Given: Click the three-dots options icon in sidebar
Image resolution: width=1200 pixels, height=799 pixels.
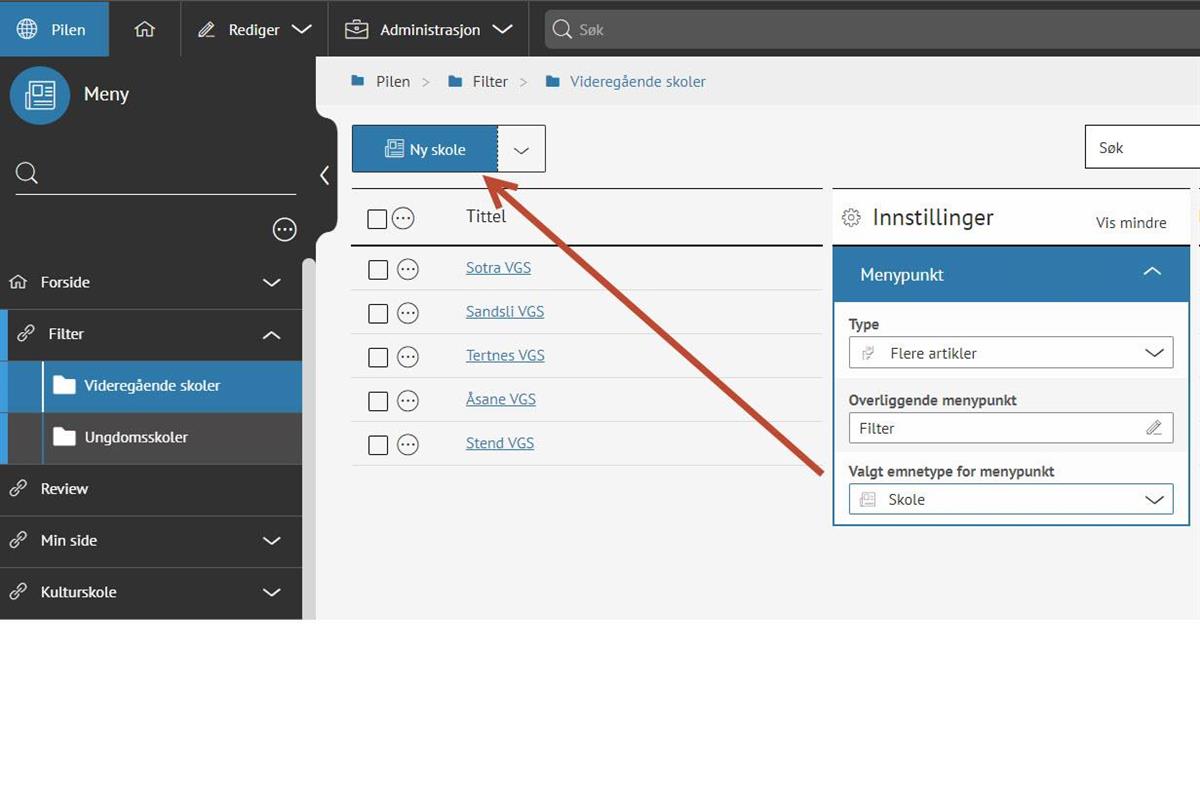Looking at the screenshot, I should click(x=285, y=230).
